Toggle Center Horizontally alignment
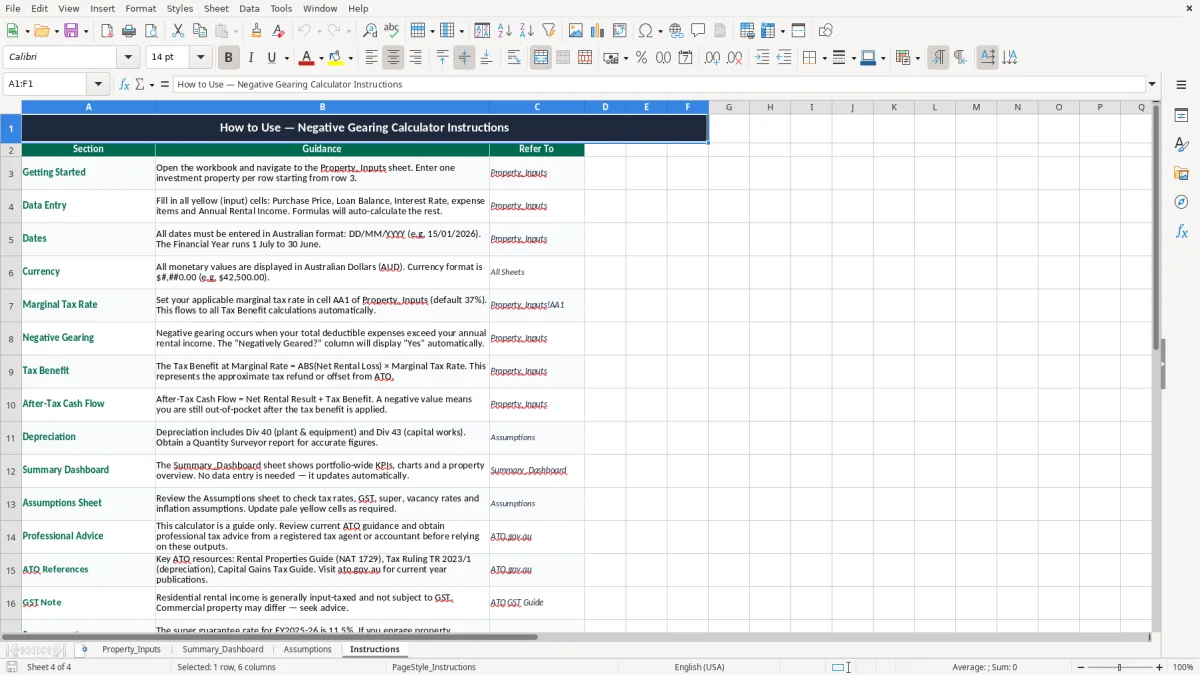1200x675 pixels. click(x=393, y=58)
